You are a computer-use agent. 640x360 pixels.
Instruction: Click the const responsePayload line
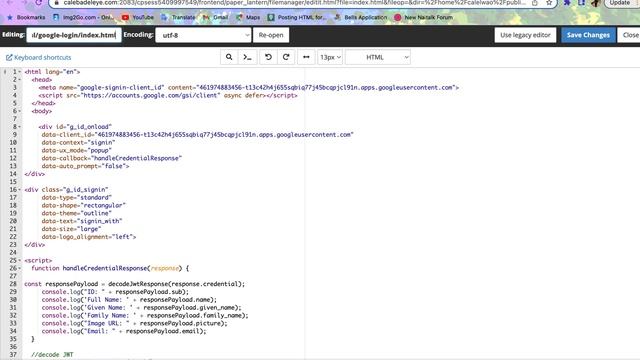click(x=135, y=284)
